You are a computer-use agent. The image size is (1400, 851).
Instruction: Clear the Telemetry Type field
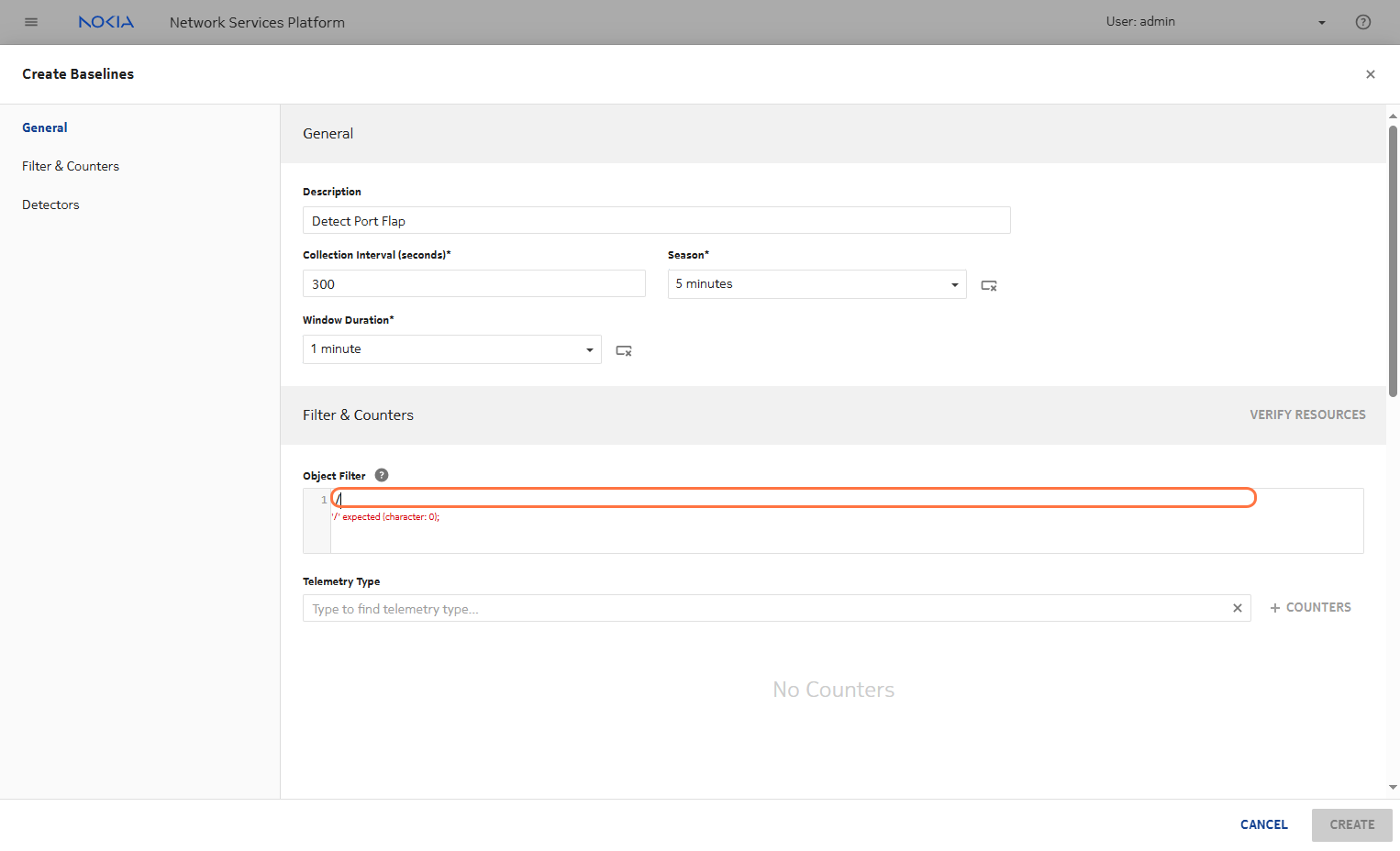coord(1237,608)
